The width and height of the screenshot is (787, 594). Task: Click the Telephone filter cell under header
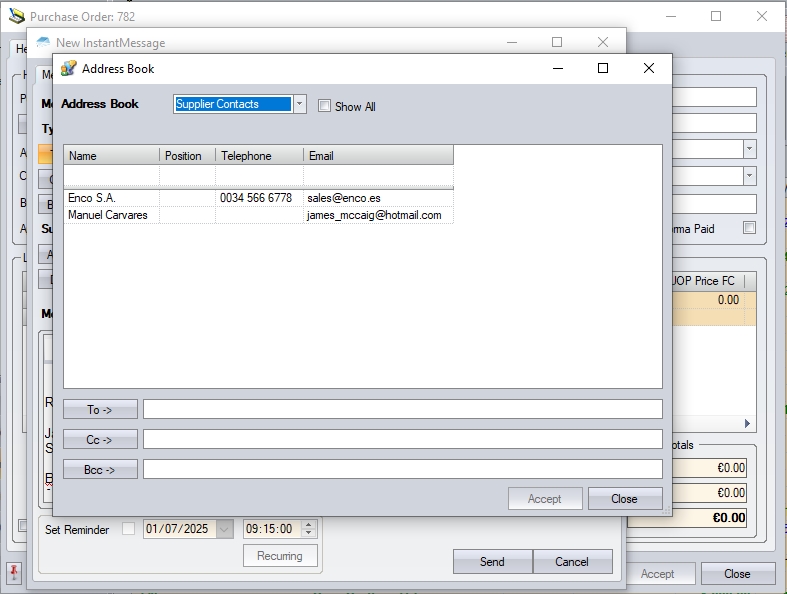(259, 176)
